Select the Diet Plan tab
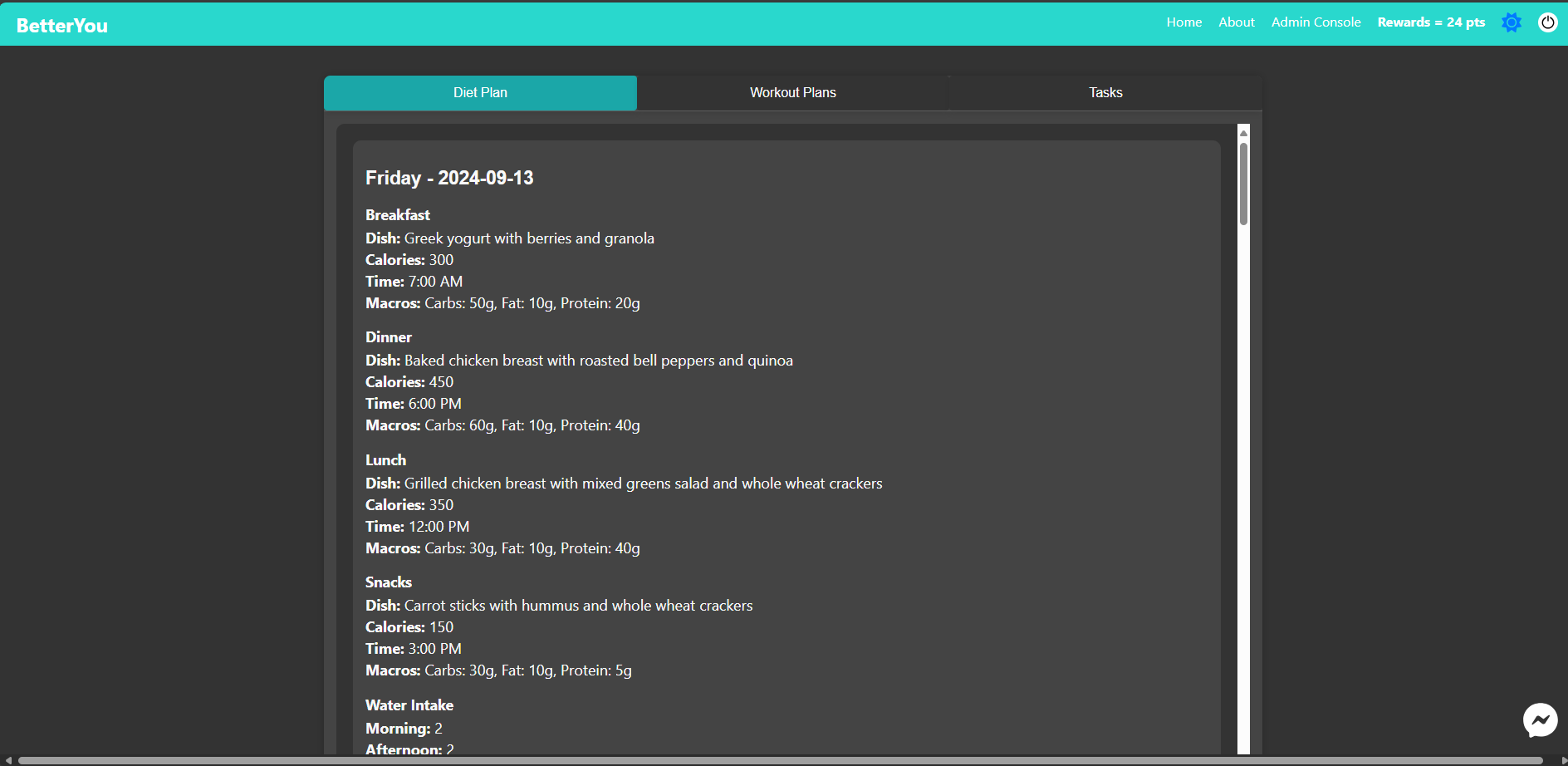 480,93
